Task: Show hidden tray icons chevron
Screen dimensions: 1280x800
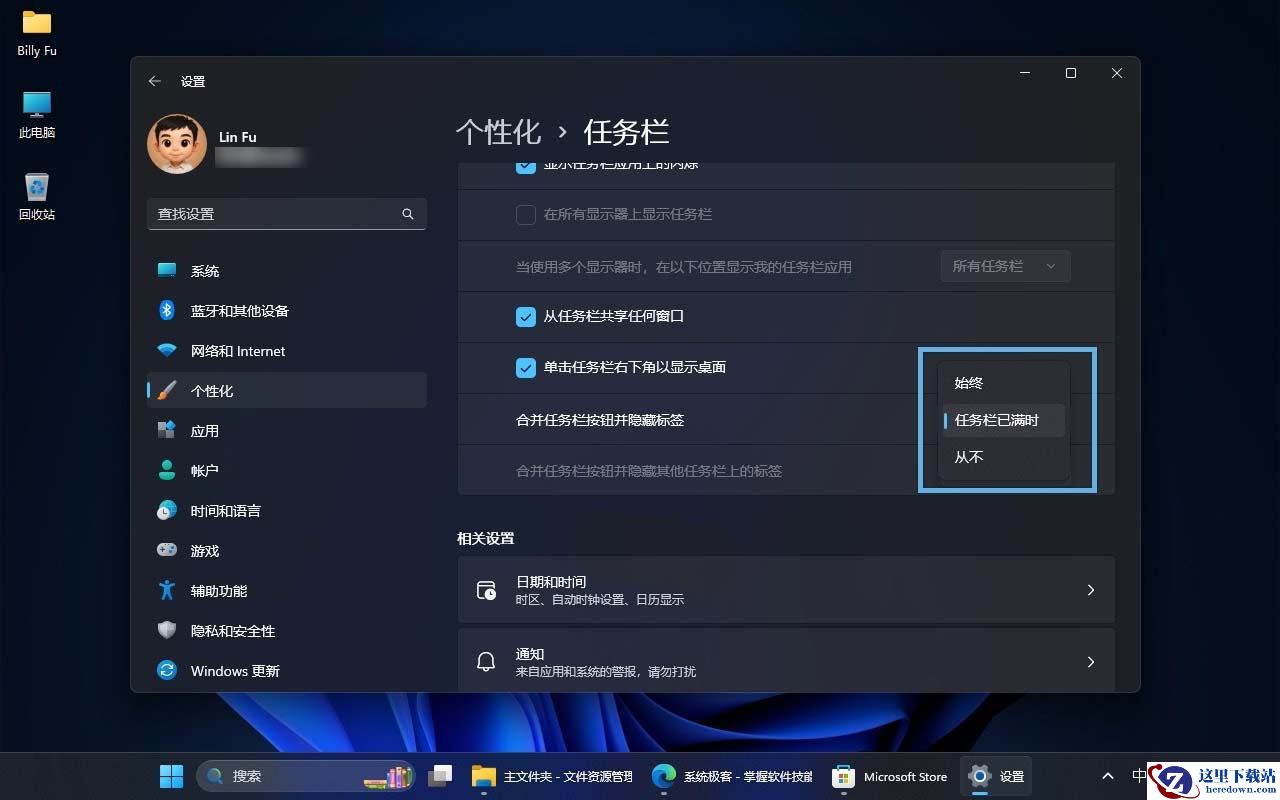Action: (1108, 776)
